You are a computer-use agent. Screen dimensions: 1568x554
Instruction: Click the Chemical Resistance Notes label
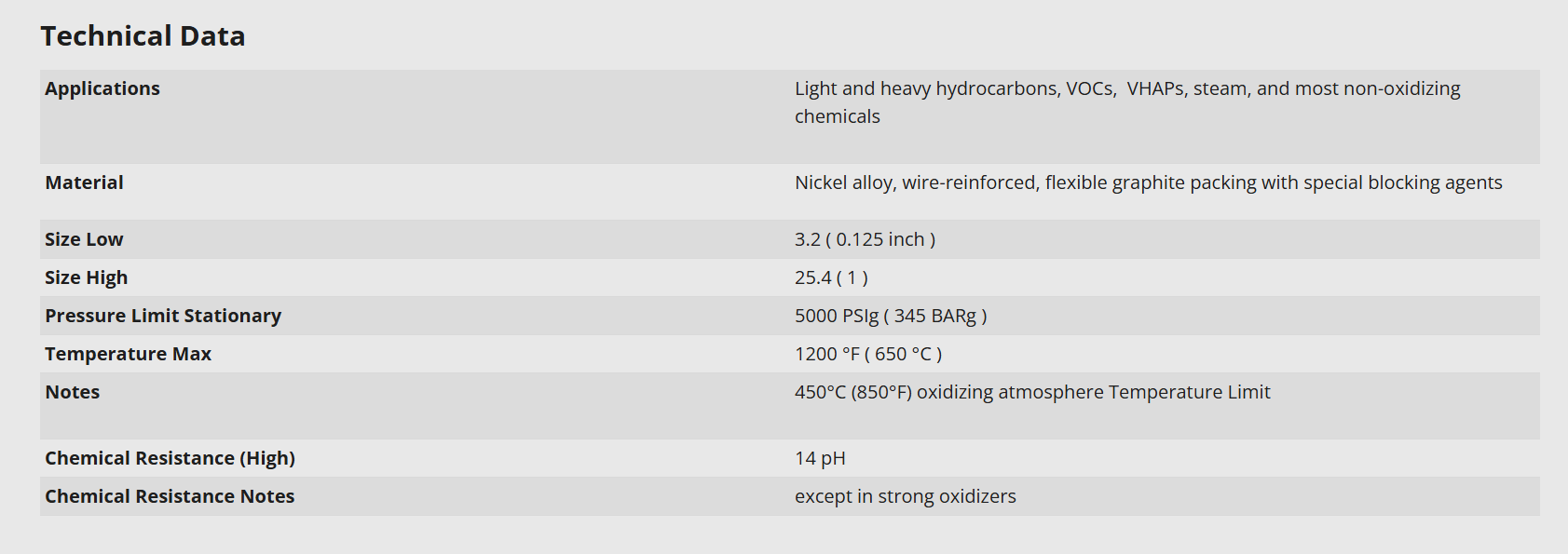170,496
